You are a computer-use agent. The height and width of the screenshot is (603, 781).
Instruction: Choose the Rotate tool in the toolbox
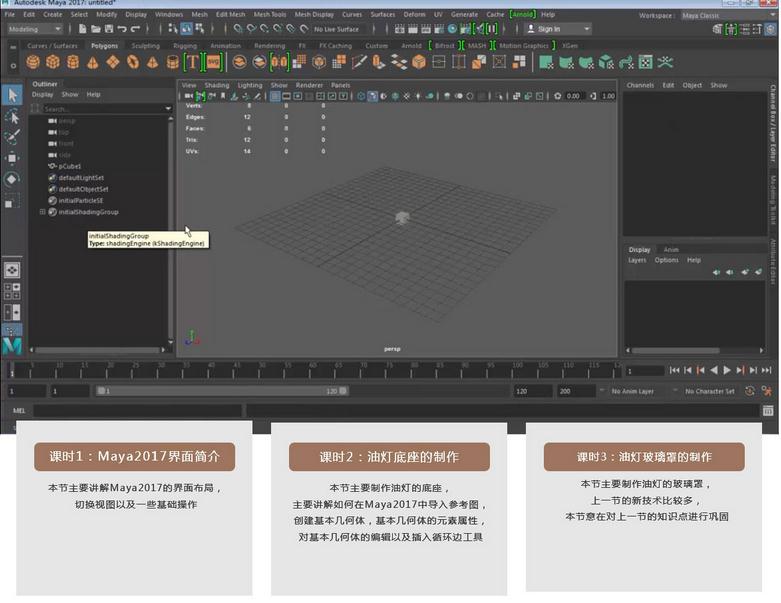tap(12, 180)
